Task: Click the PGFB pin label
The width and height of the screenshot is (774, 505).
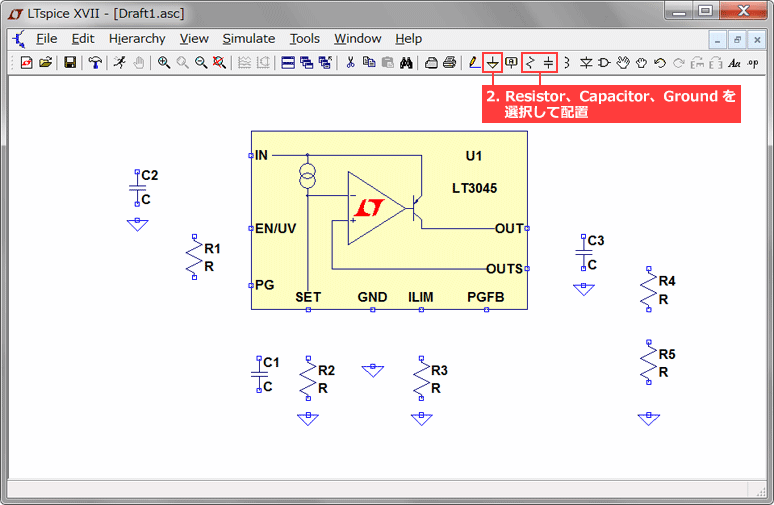Action: 486,297
